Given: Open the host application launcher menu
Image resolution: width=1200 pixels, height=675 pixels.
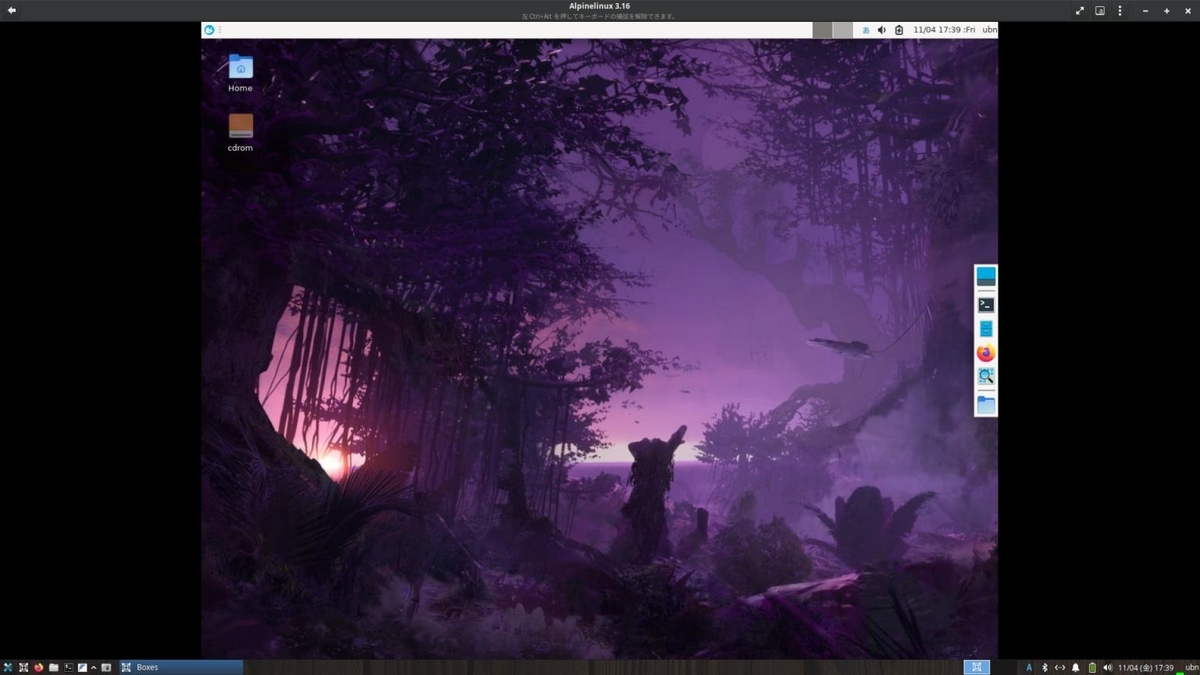Looking at the screenshot, I should (x=8, y=667).
